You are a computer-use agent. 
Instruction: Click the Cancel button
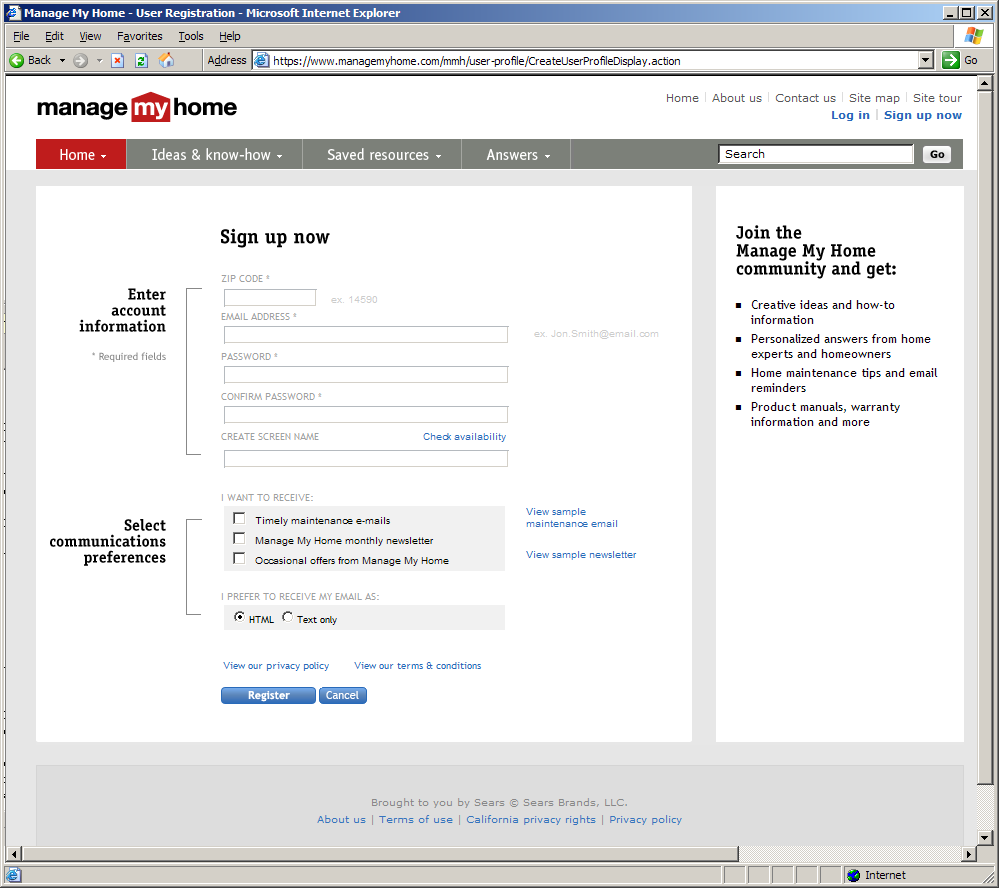343,695
